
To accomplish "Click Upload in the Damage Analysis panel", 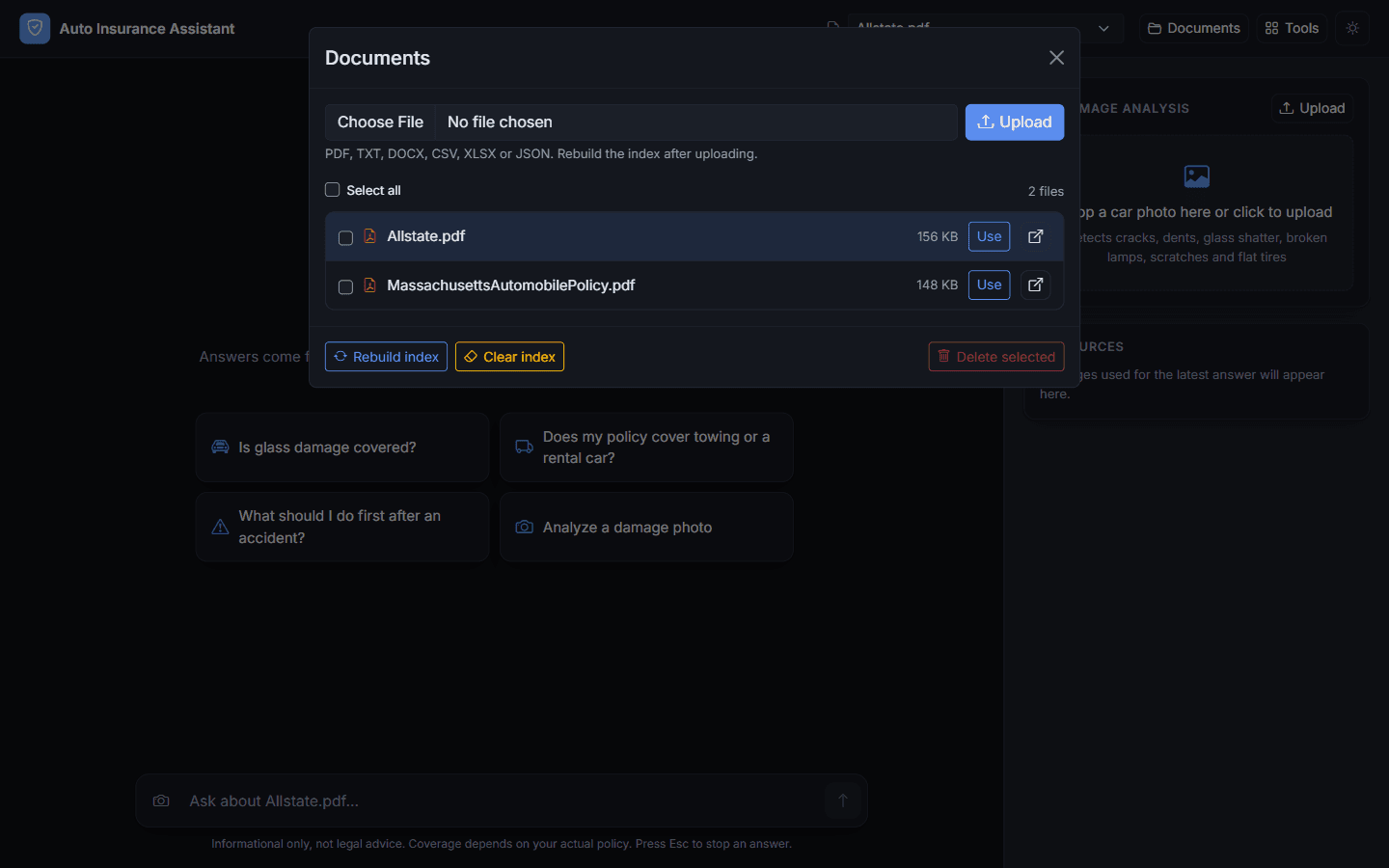I will (x=1312, y=108).
